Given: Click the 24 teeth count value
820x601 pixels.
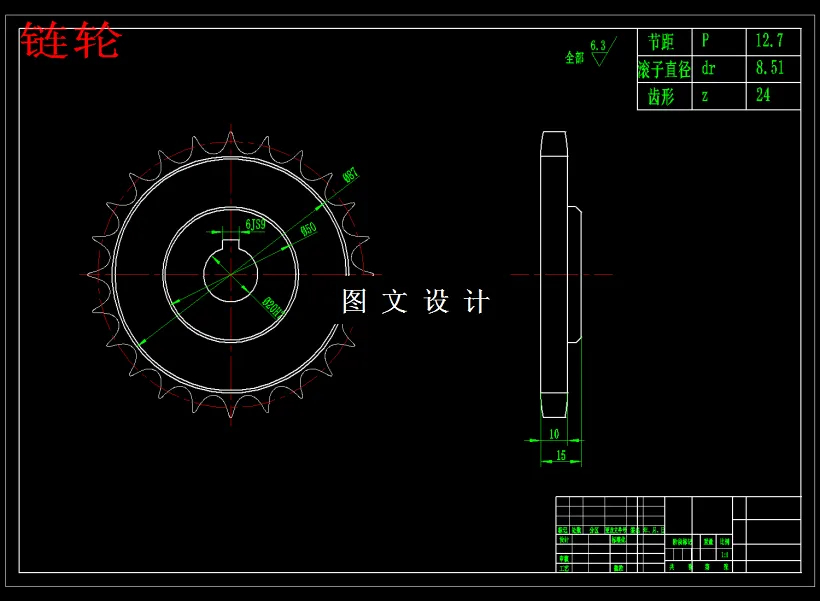Looking at the screenshot, I should tap(763, 95).
